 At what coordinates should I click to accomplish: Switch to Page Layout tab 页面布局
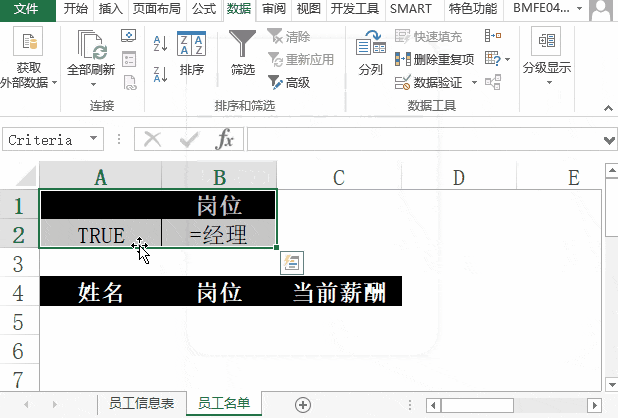(x=156, y=8)
